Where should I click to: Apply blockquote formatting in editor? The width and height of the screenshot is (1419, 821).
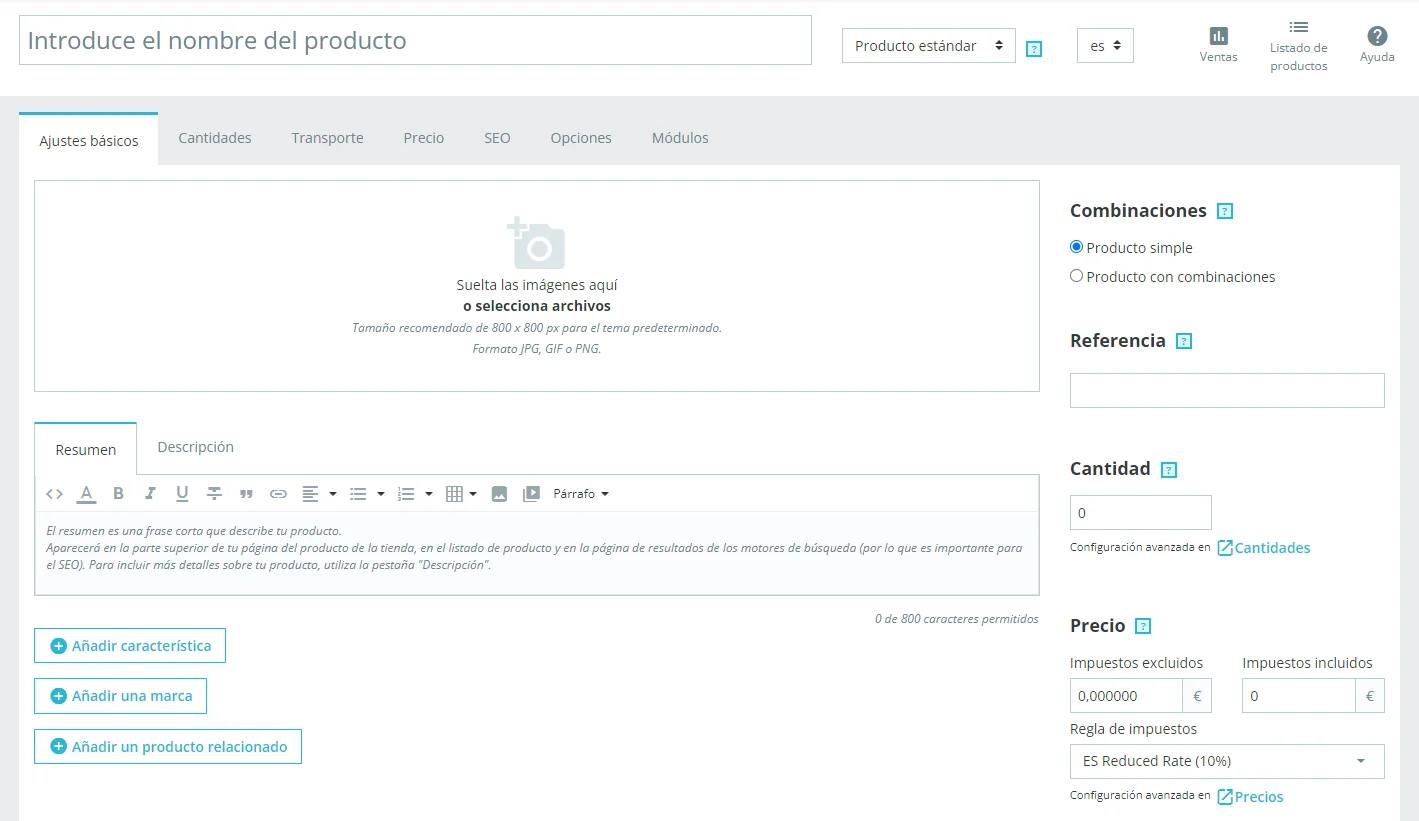pos(246,494)
